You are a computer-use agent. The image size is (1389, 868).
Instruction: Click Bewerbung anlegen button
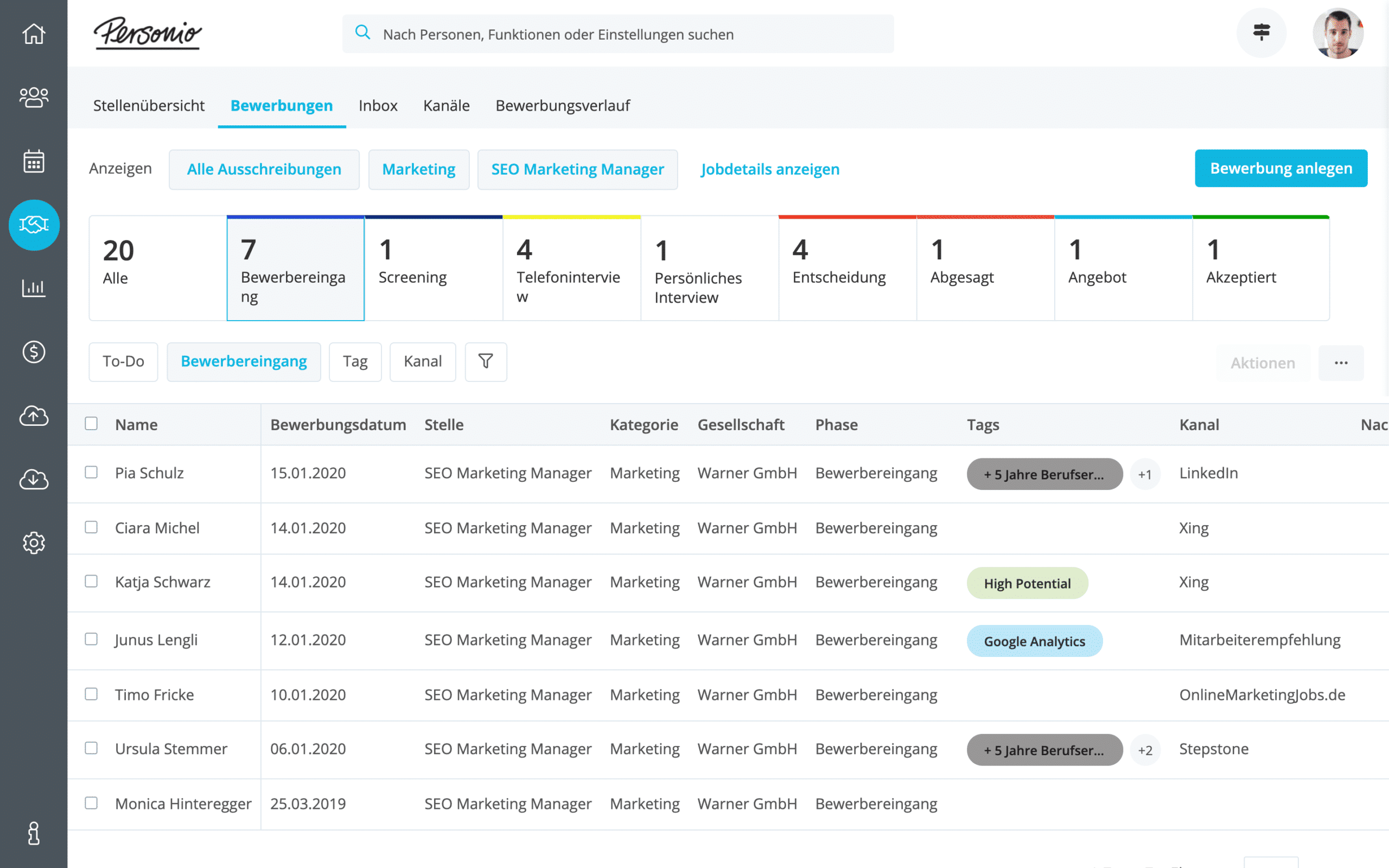pyautogui.click(x=1282, y=168)
